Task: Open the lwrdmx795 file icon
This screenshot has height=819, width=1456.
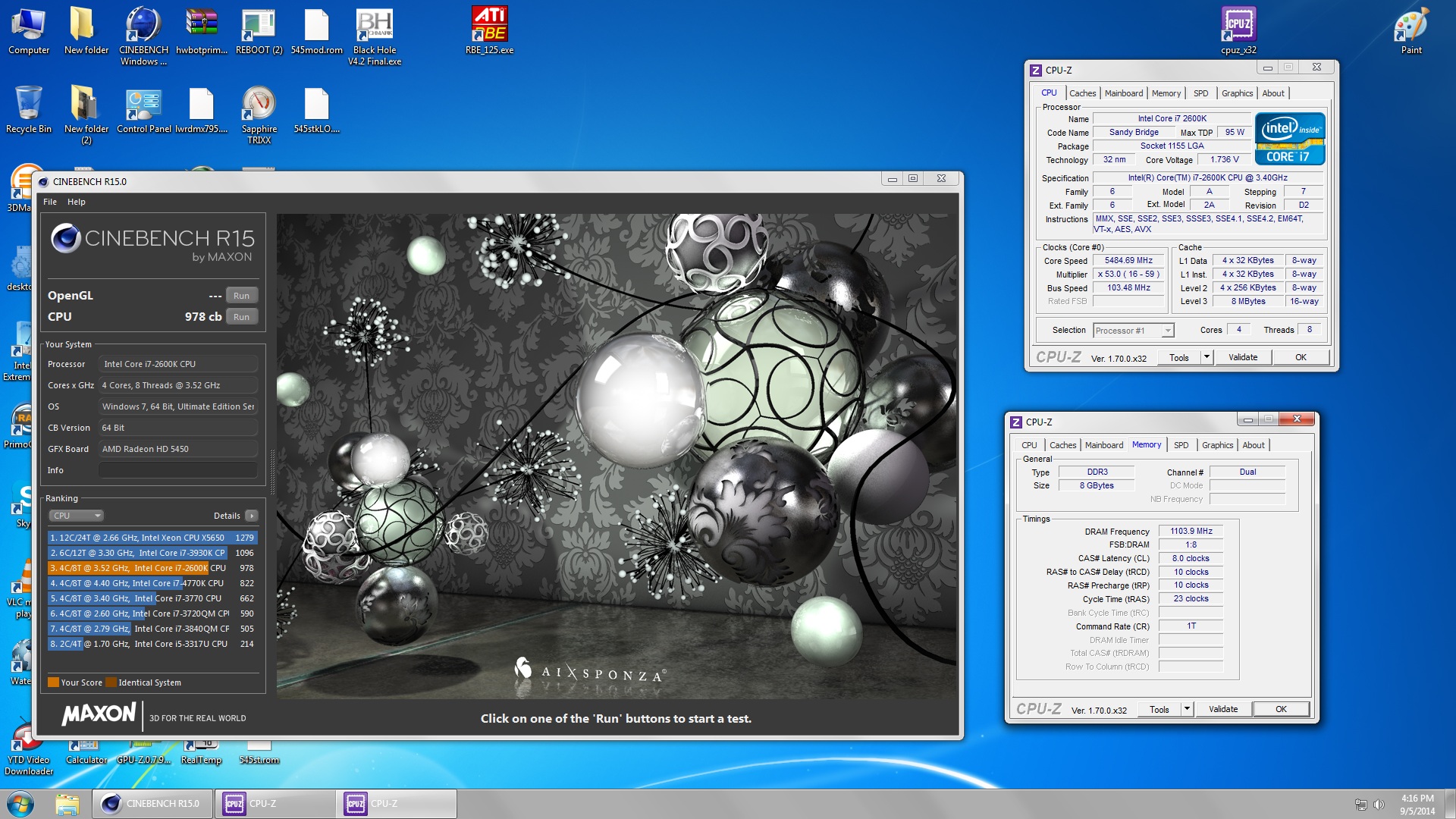Action: (201, 110)
